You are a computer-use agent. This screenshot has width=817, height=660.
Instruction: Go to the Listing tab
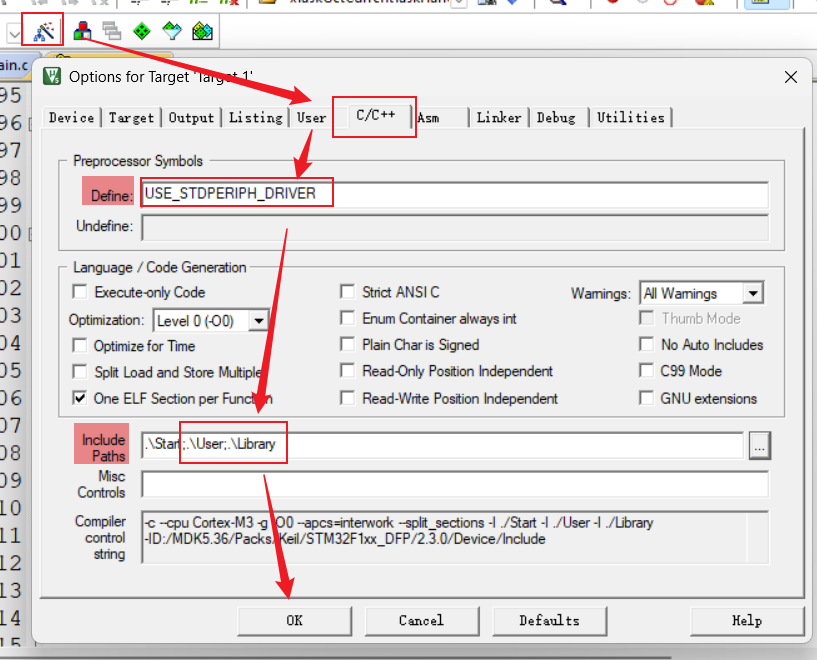[x=255, y=118]
